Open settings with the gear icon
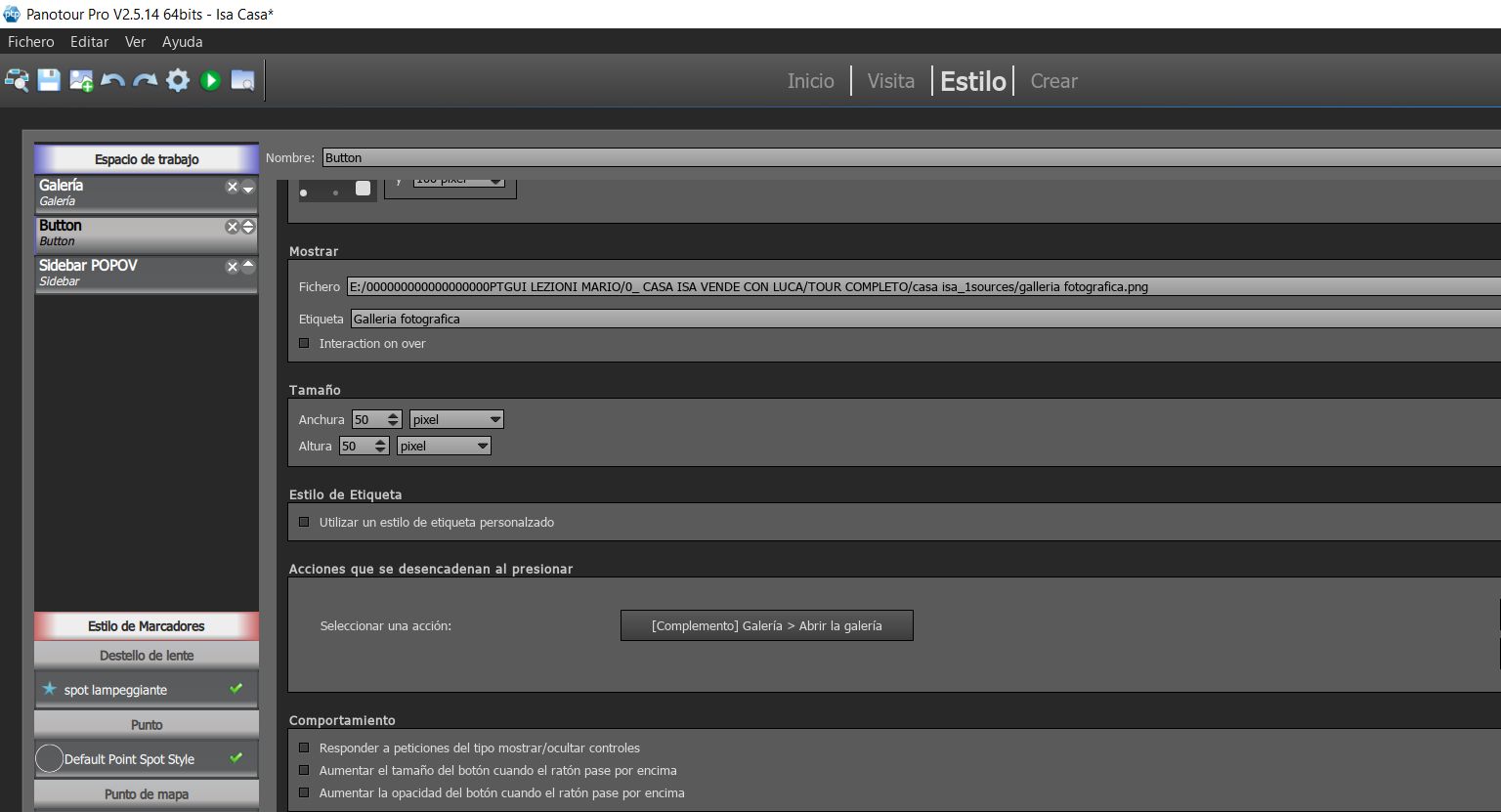1501x812 pixels. point(178,80)
